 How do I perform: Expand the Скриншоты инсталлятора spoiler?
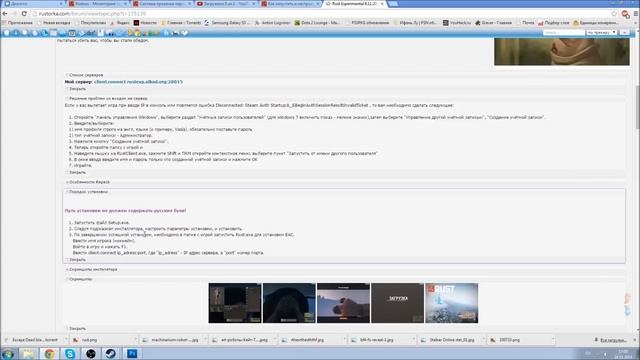click(x=92, y=269)
